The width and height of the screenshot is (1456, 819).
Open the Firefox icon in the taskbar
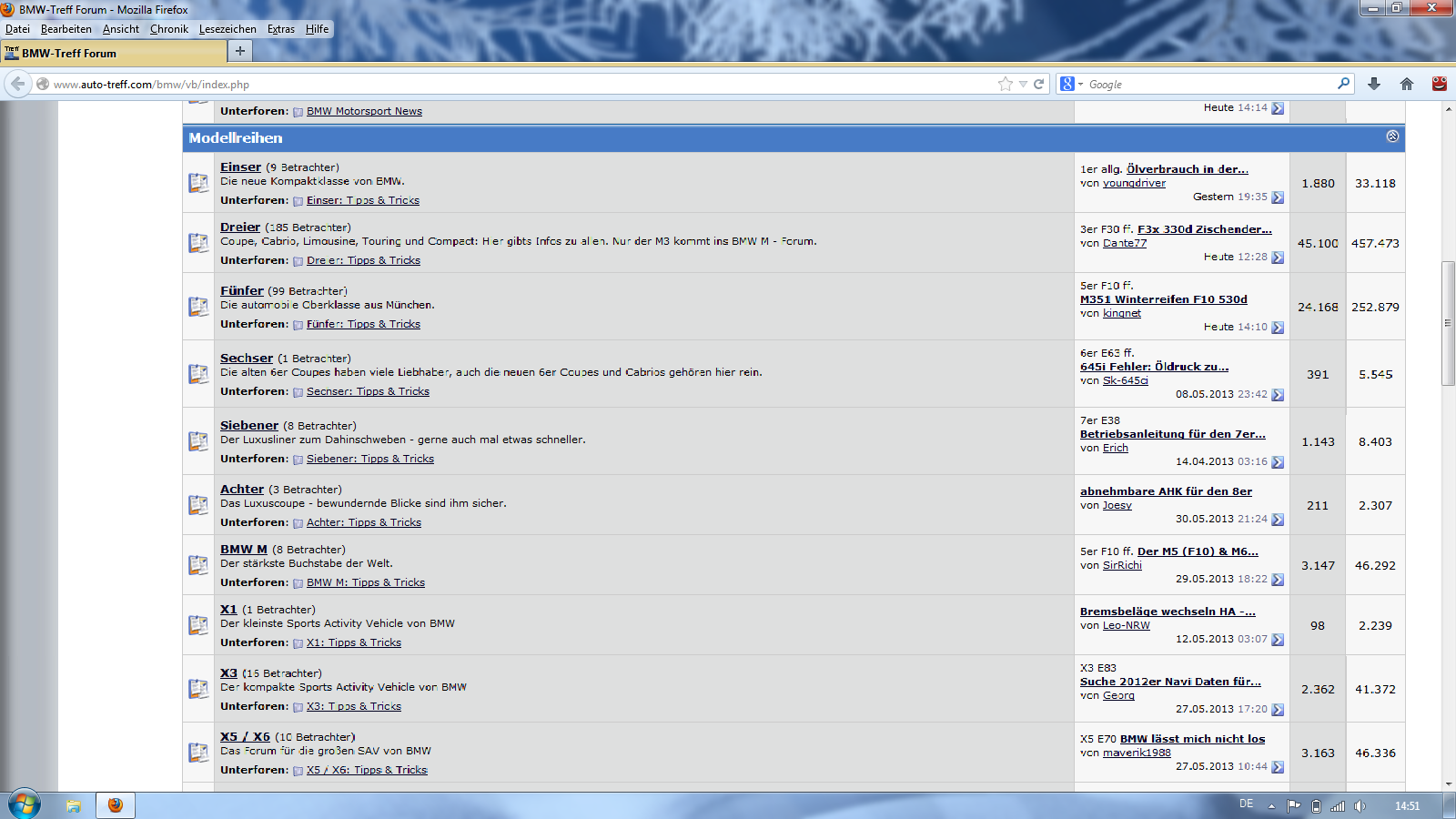pos(116,805)
